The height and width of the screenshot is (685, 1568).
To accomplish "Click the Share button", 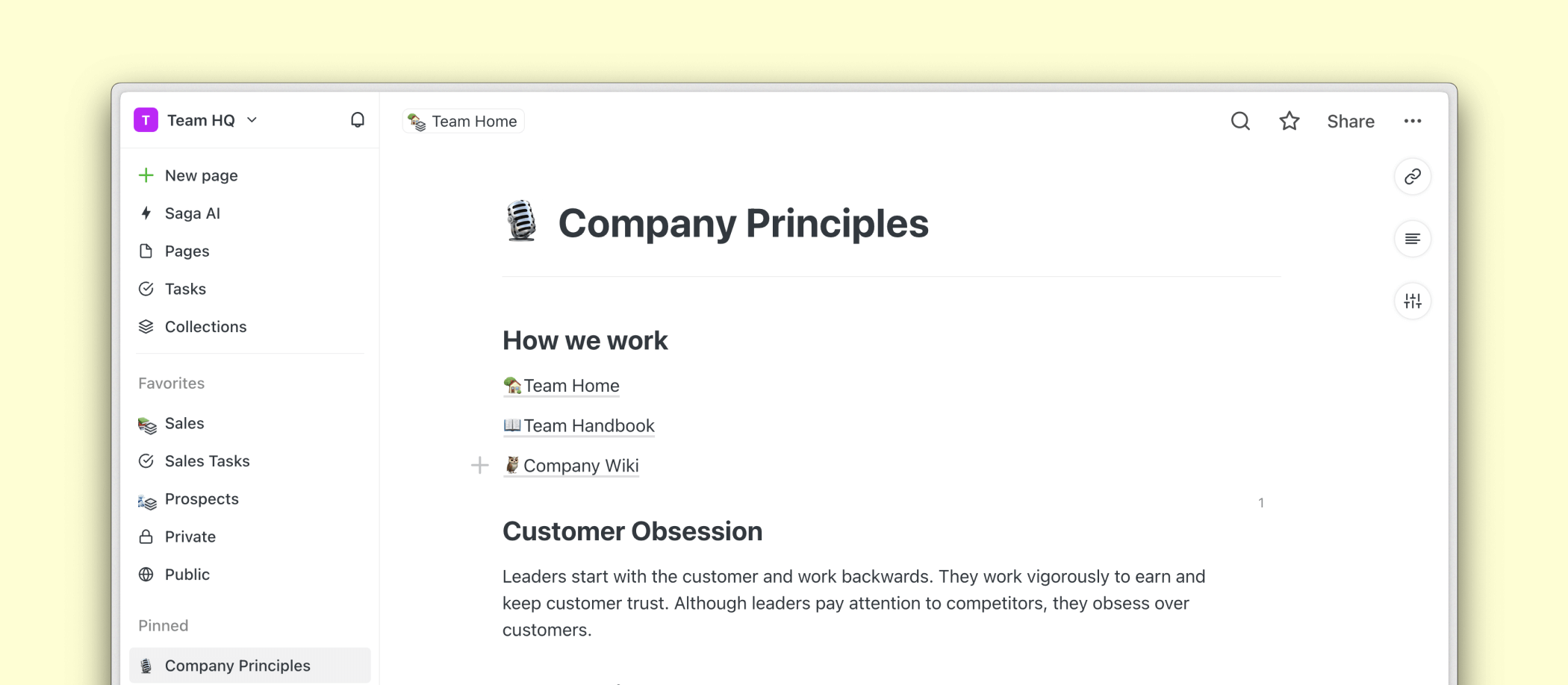I will (x=1350, y=120).
